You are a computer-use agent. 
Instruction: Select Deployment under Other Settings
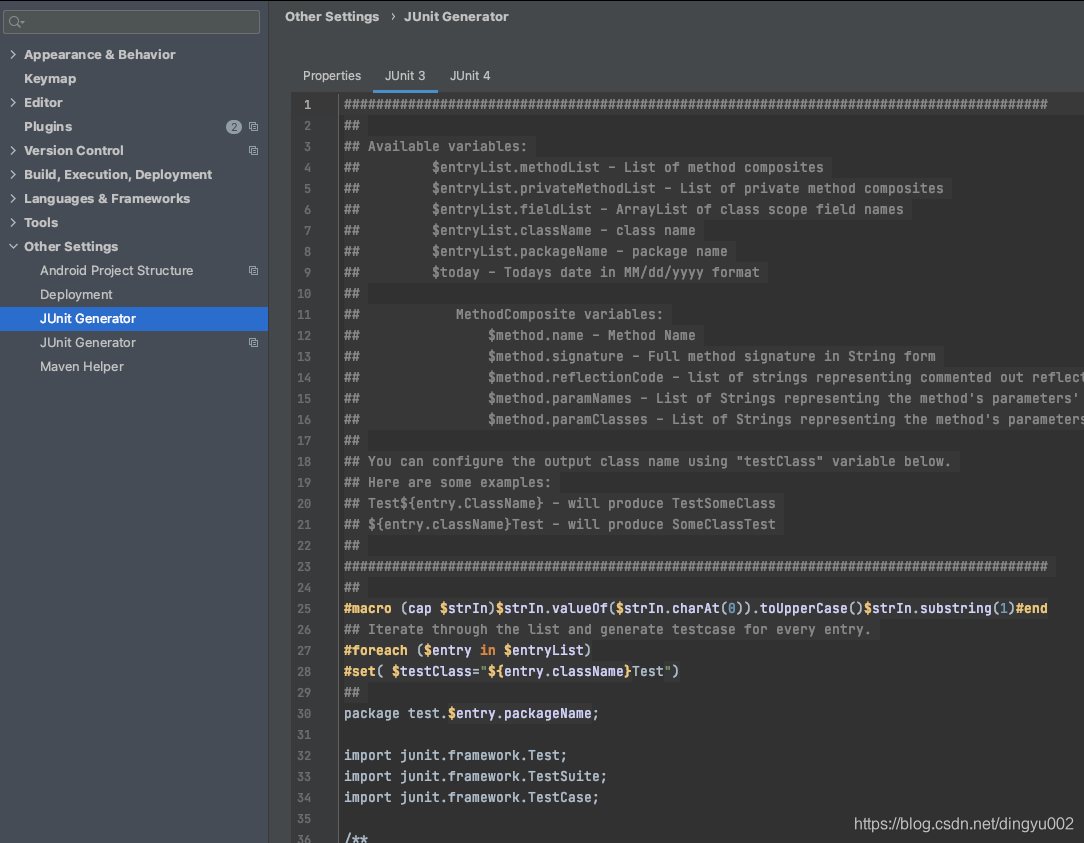[x=76, y=295]
